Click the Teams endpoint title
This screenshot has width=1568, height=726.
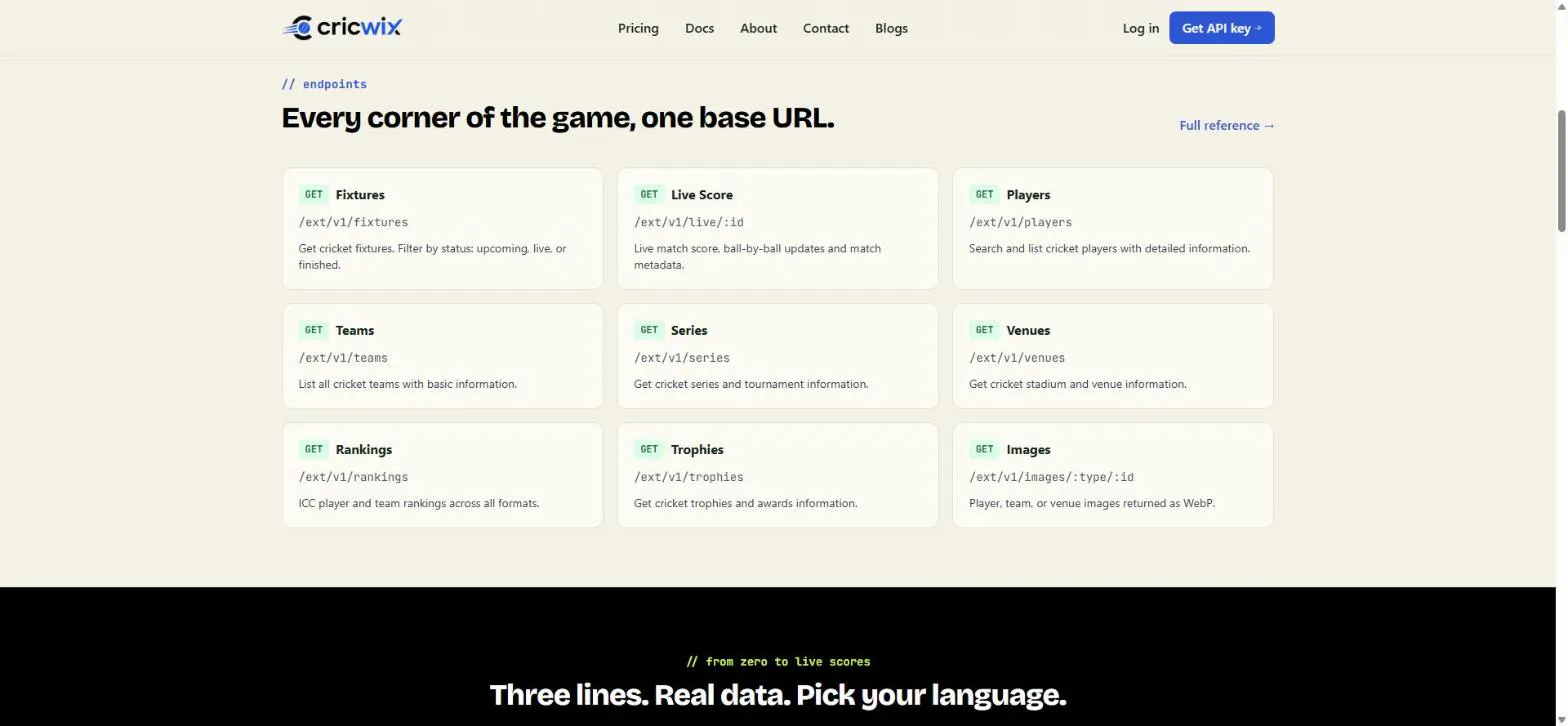pyautogui.click(x=355, y=330)
